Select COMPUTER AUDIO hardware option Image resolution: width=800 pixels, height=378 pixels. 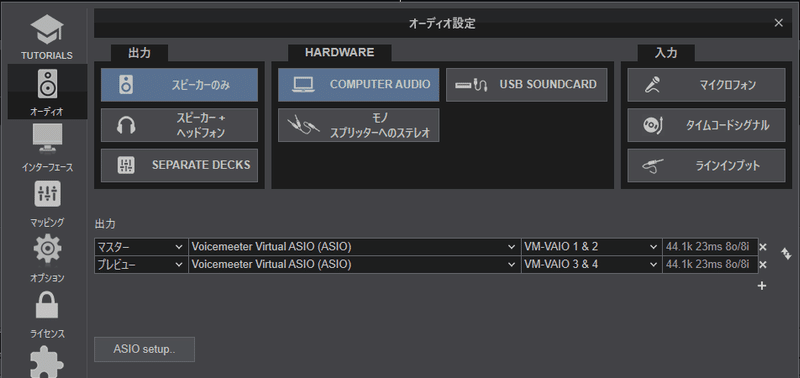359,85
